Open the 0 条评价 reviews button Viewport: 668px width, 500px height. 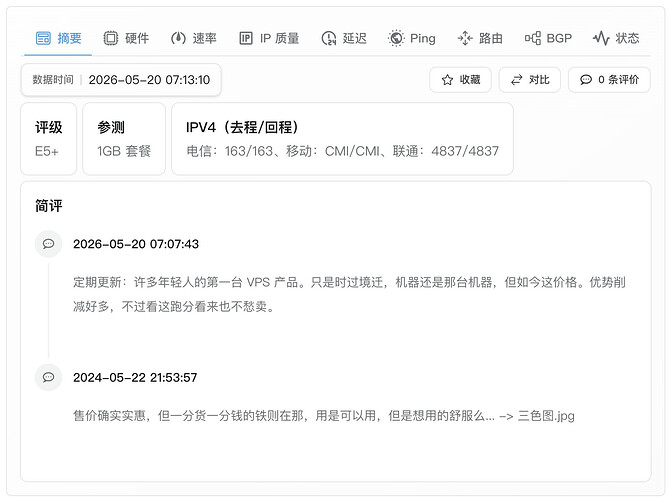pos(609,80)
